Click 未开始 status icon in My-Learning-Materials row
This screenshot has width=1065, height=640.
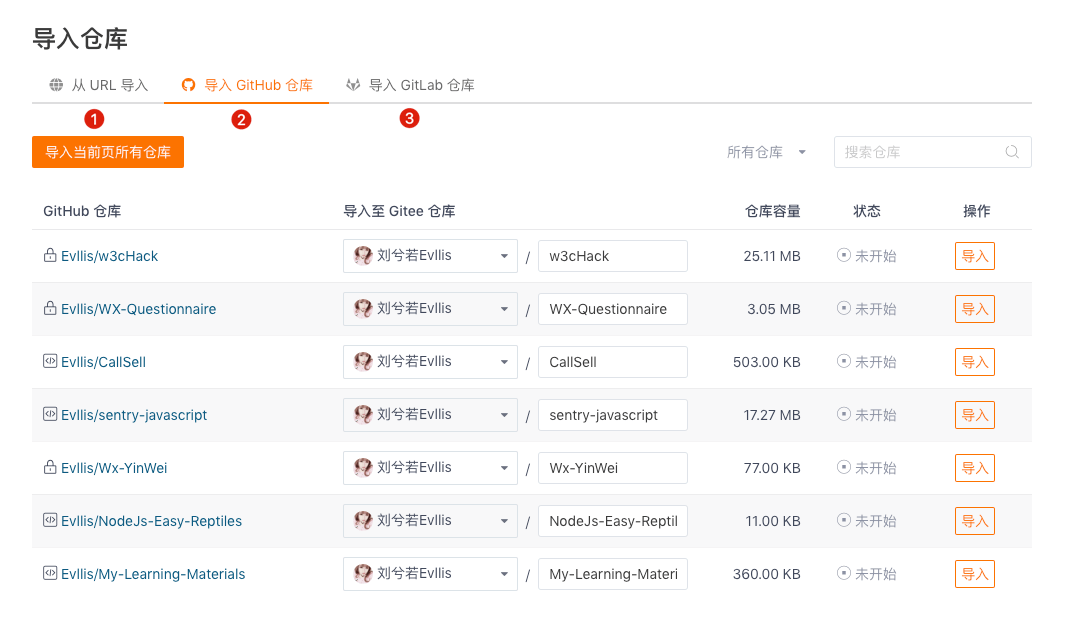(844, 573)
